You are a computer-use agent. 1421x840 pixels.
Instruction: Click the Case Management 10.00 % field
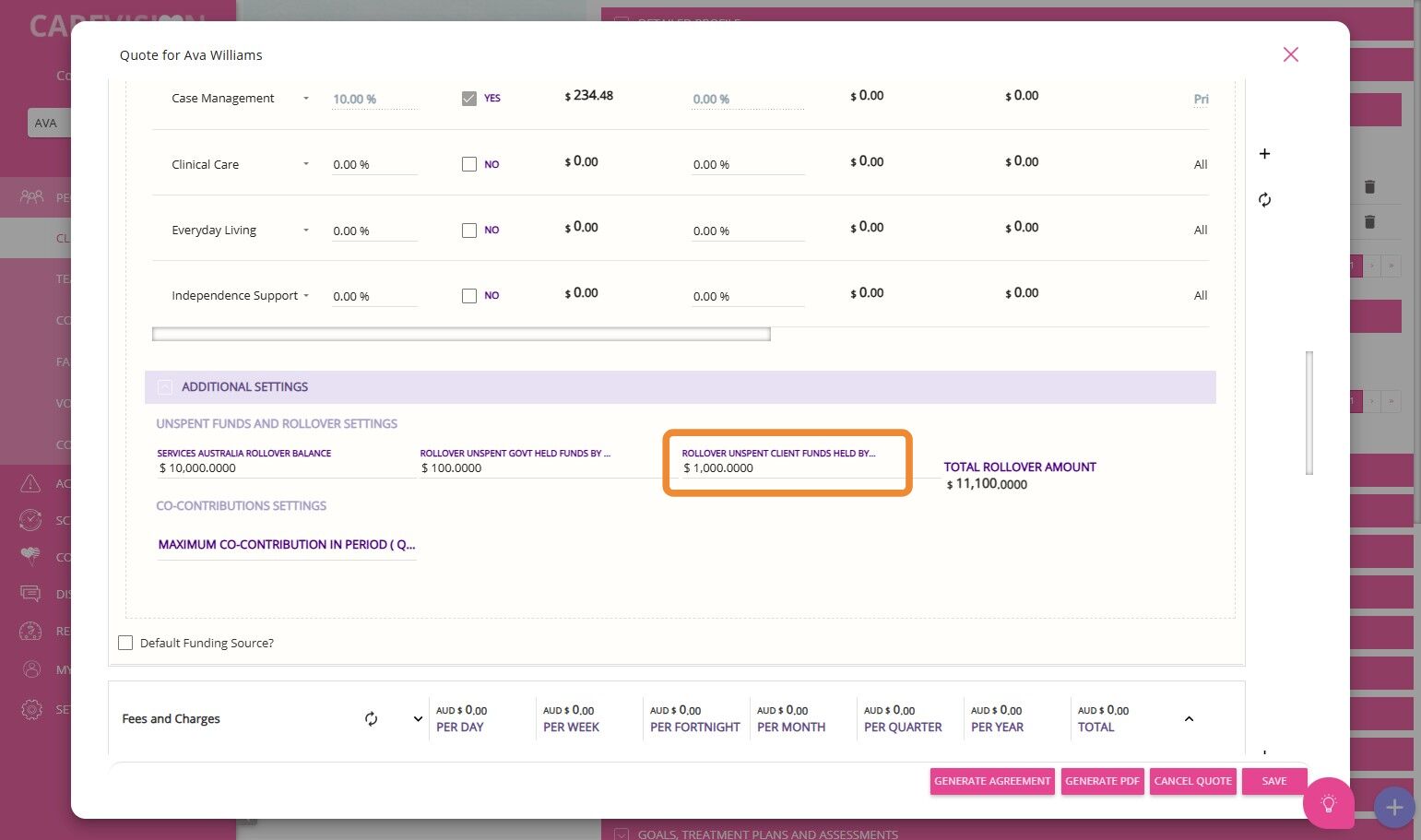point(374,100)
